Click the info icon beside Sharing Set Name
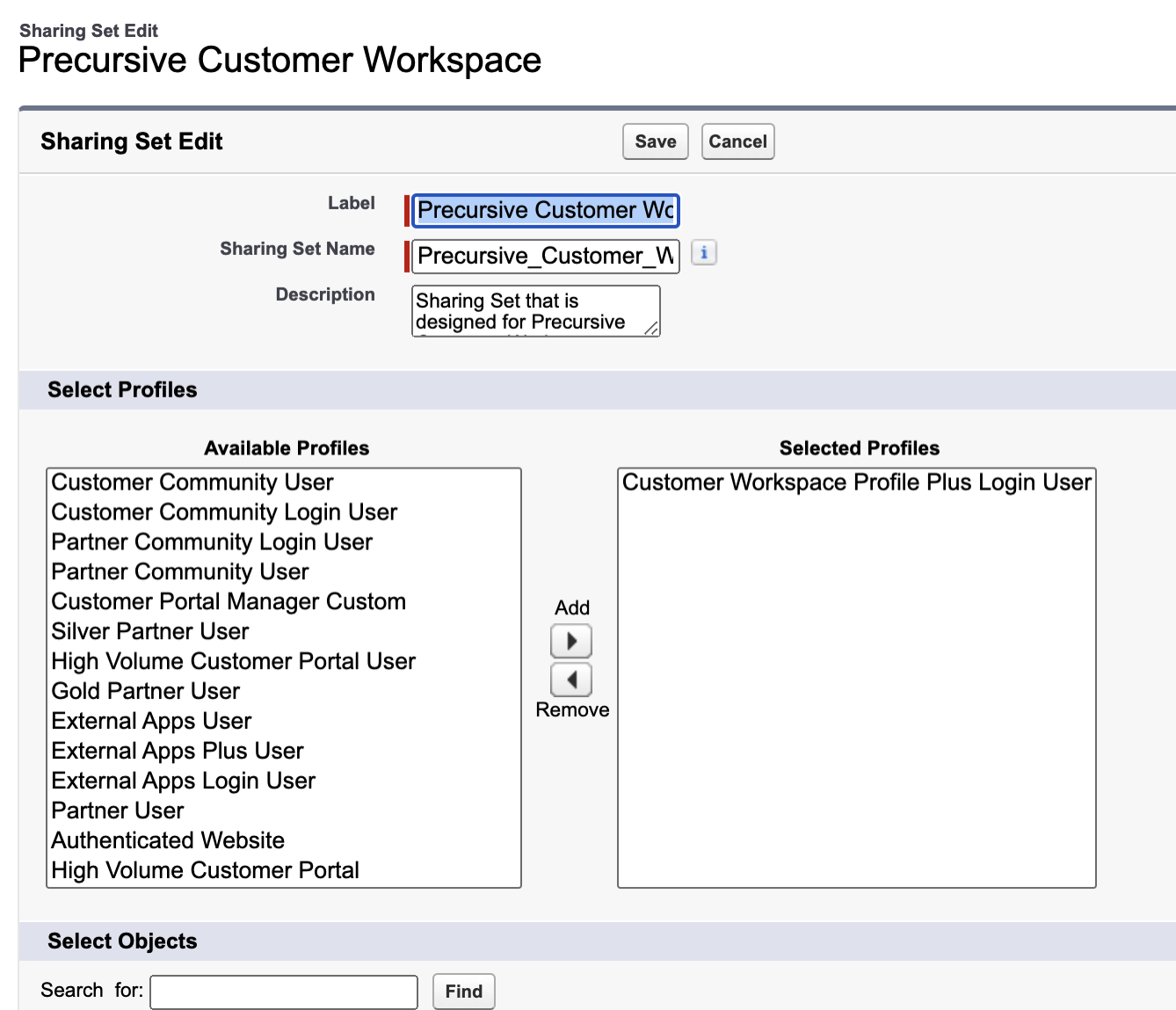 coord(702,252)
